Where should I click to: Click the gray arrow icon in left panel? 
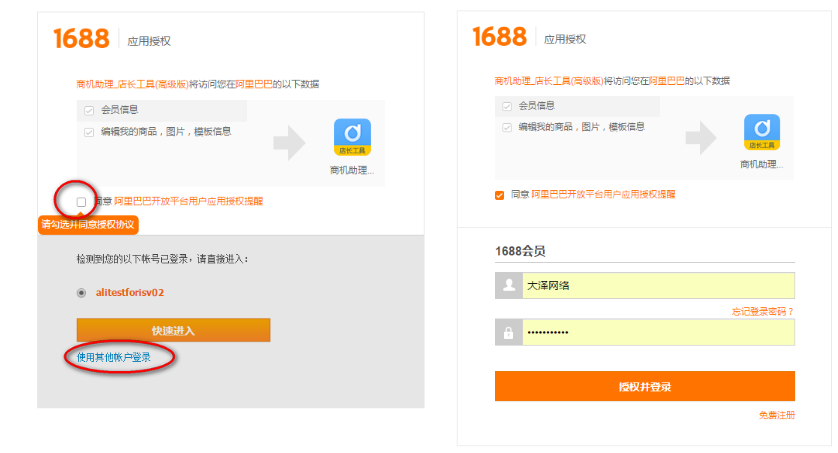tap(289, 143)
